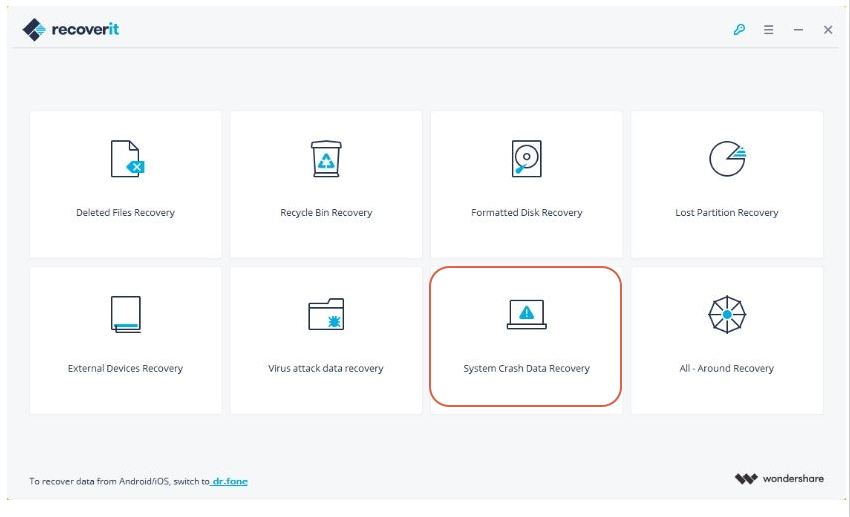Open the dr.fone link
The height and width of the screenshot is (517, 850).
230,481
